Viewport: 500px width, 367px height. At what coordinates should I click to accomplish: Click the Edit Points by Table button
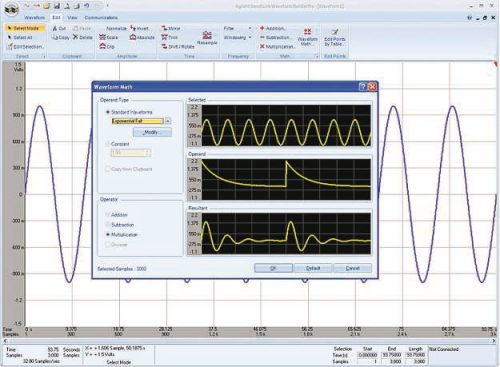tap(335, 37)
